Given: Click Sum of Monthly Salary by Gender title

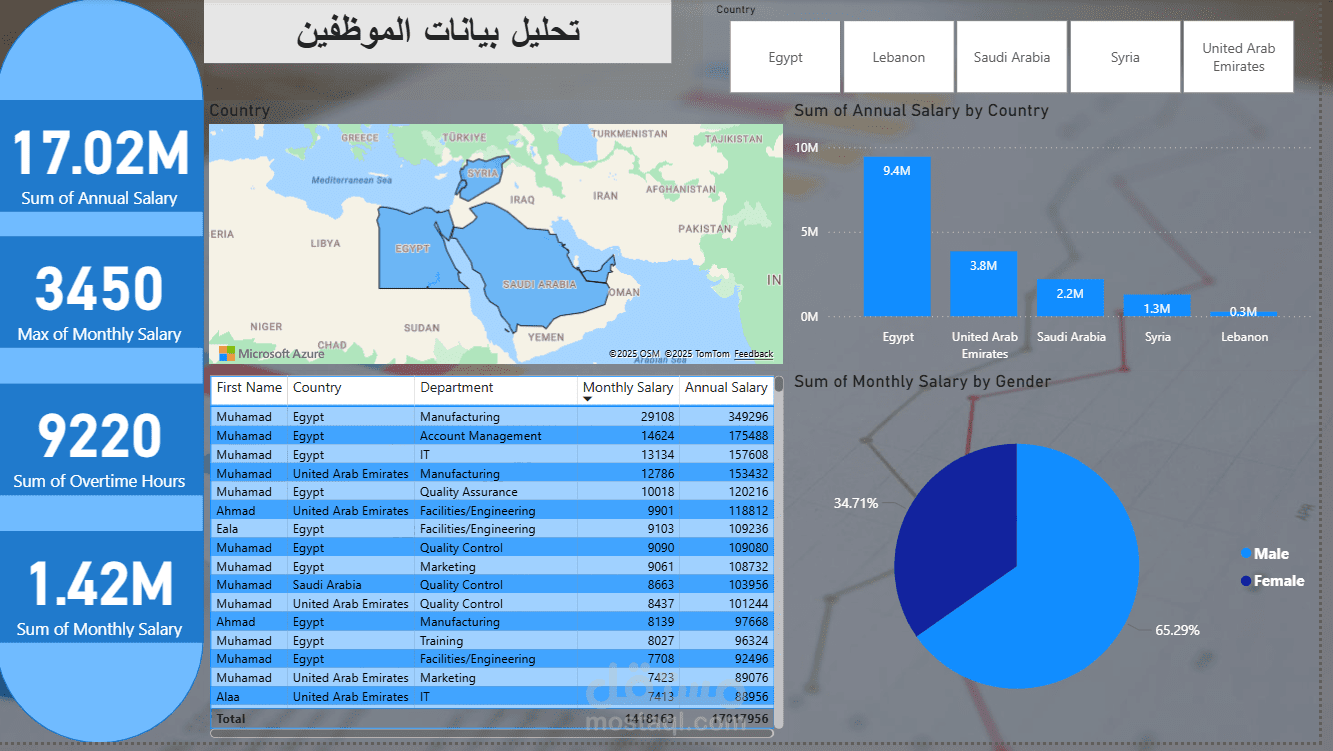Looking at the screenshot, I should [x=922, y=381].
